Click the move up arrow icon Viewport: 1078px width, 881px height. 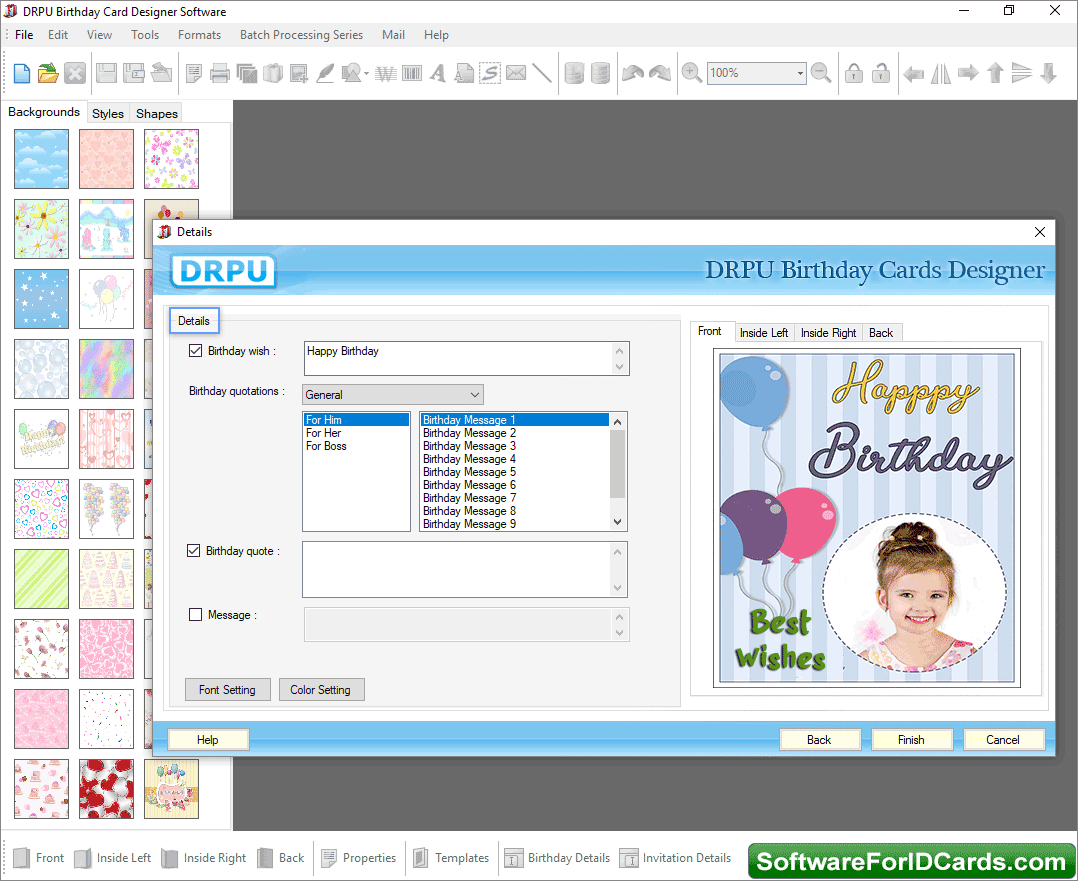[995, 73]
